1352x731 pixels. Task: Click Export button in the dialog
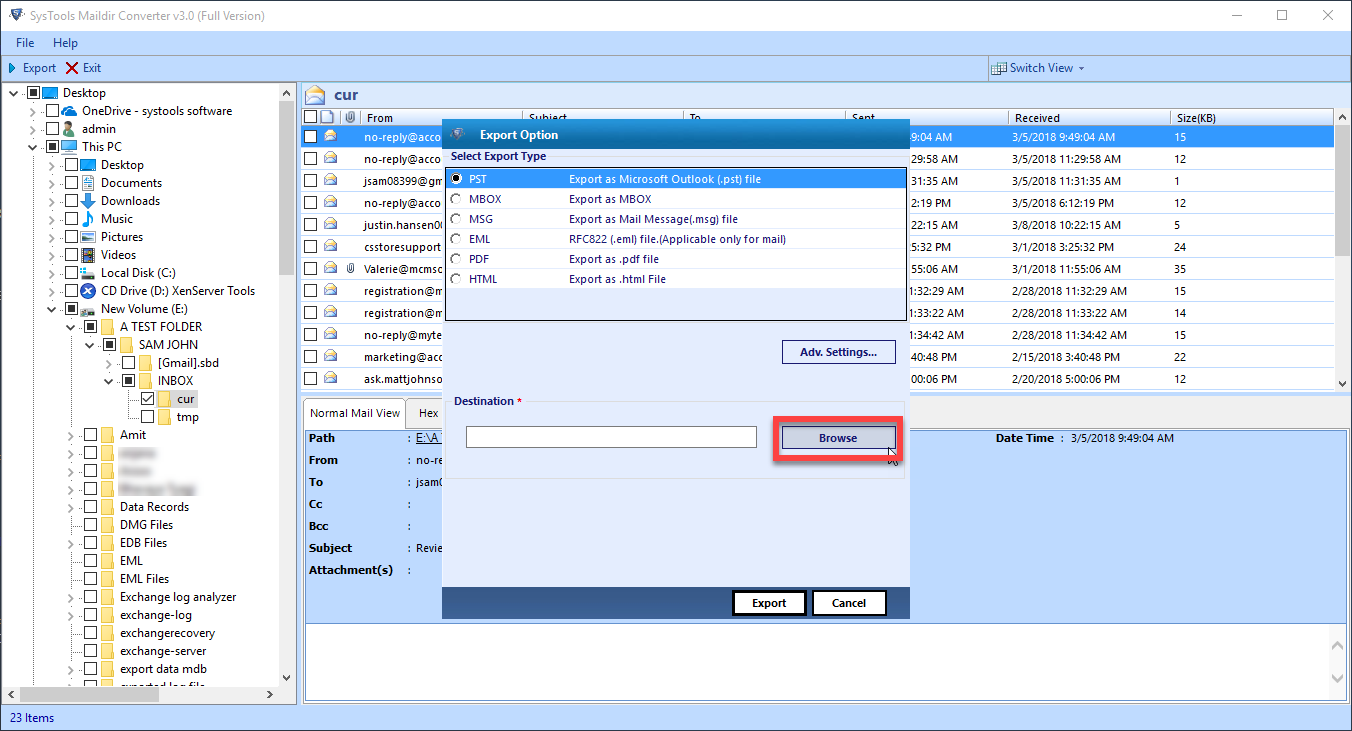pyautogui.click(x=769, y=603)
